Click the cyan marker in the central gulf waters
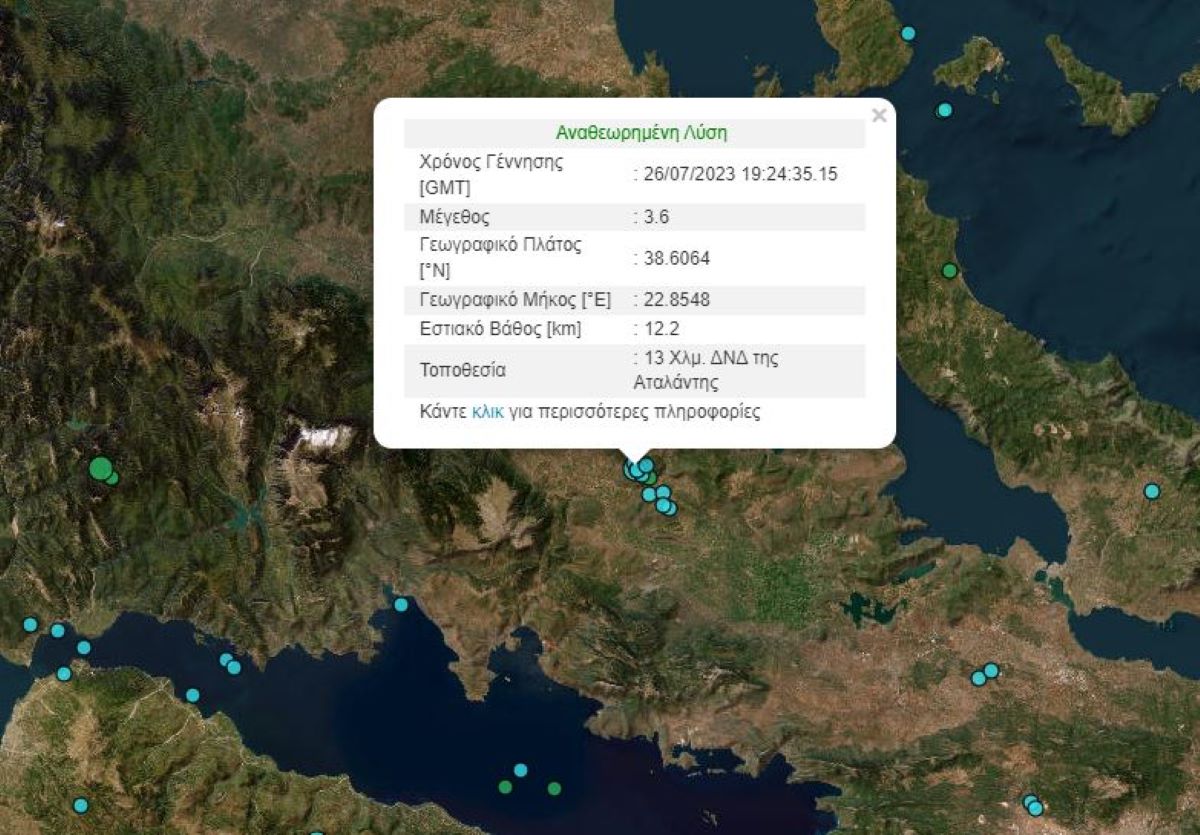Image resolution: width=1200 pixels, height=835 pixels. [x=518, y=771]
